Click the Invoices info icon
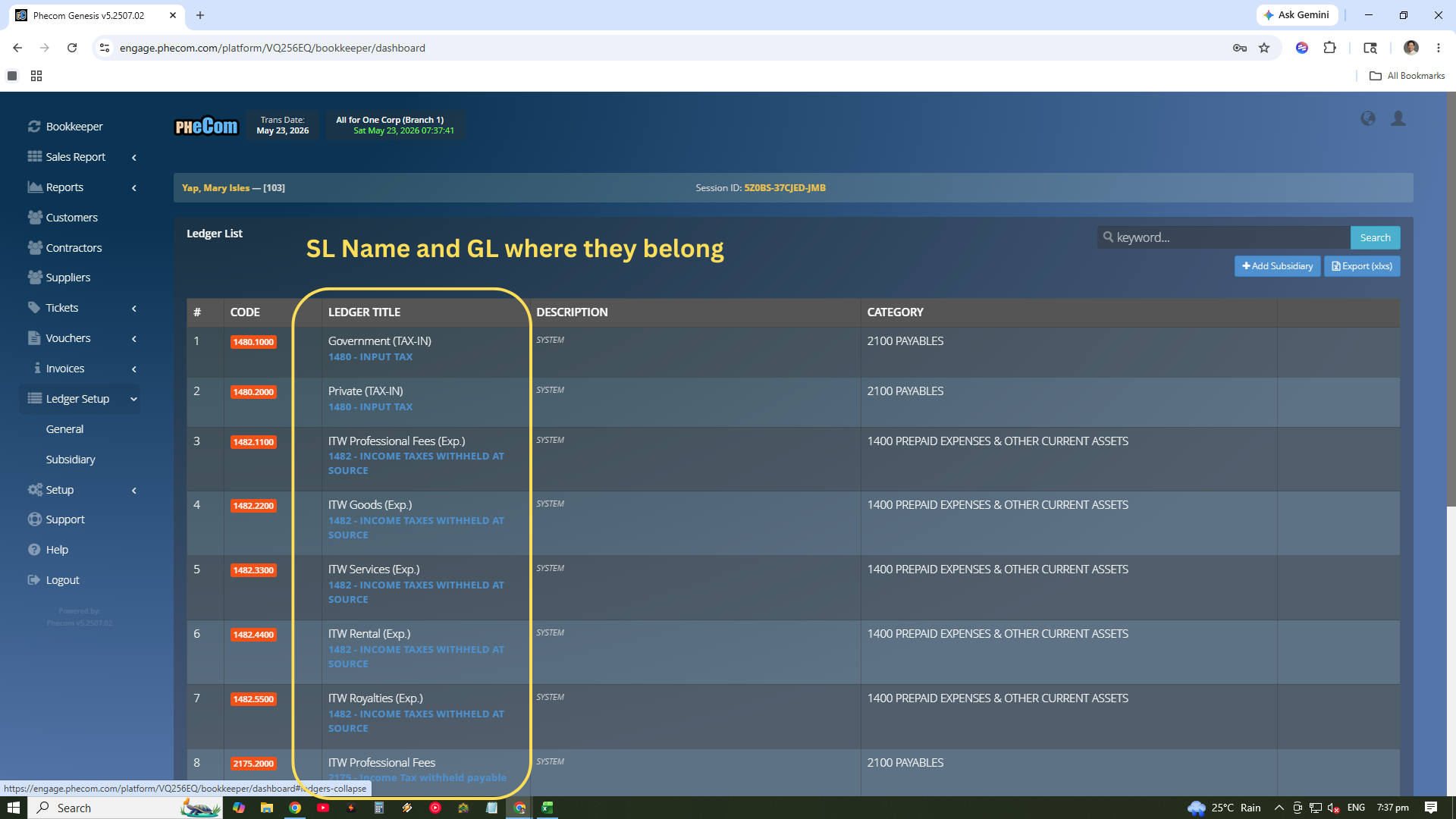 (37, 369)
